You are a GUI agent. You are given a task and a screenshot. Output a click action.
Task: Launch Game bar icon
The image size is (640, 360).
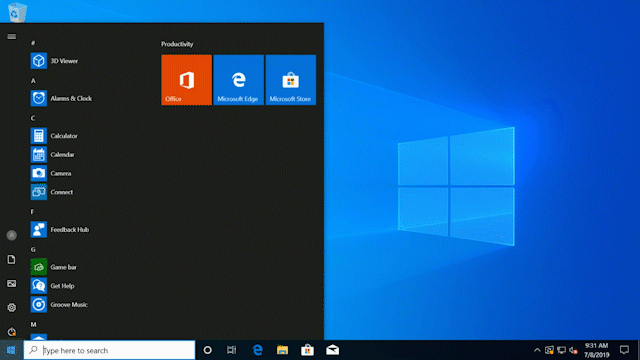pyautogui.click(x=39, y=267)
